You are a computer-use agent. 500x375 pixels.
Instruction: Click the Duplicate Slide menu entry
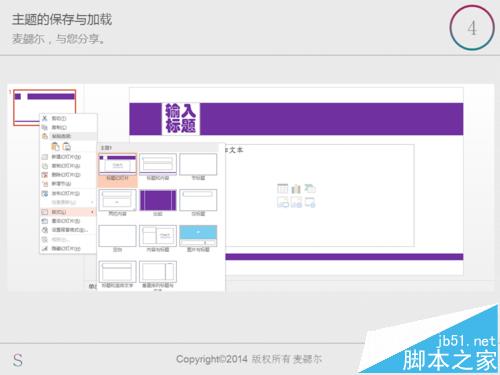click(68, 166)
